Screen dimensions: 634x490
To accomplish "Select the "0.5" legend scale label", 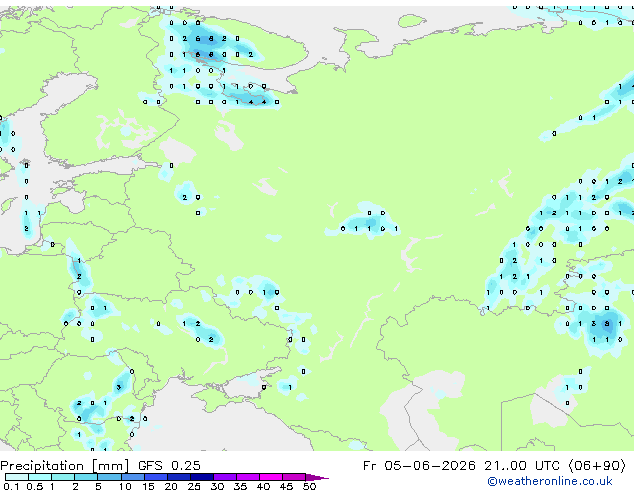I will point(35,486).
